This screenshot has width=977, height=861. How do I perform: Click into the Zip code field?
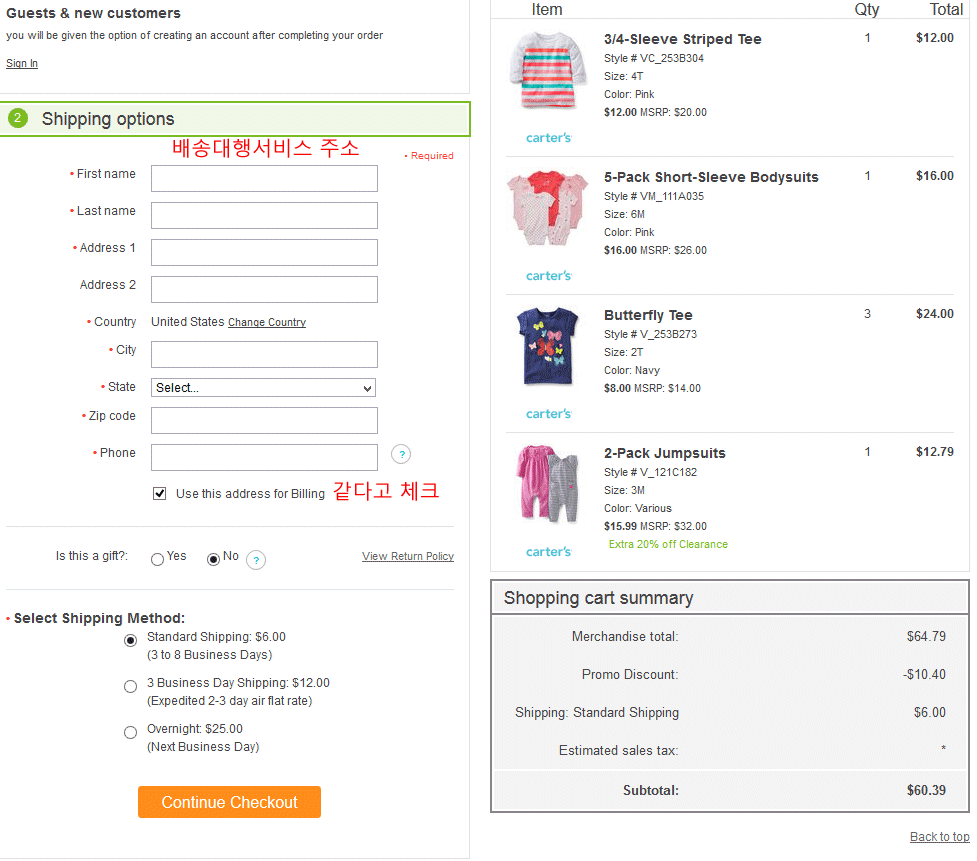264,420
